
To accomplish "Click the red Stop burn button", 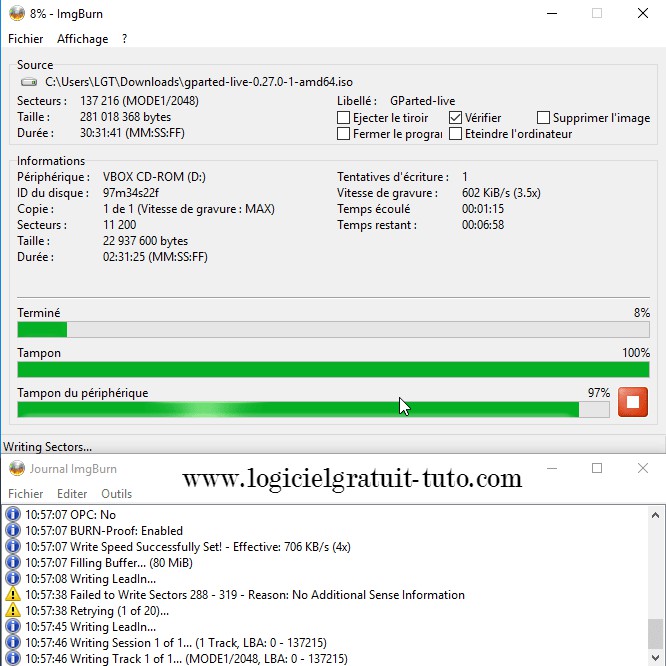I will 632,401.
